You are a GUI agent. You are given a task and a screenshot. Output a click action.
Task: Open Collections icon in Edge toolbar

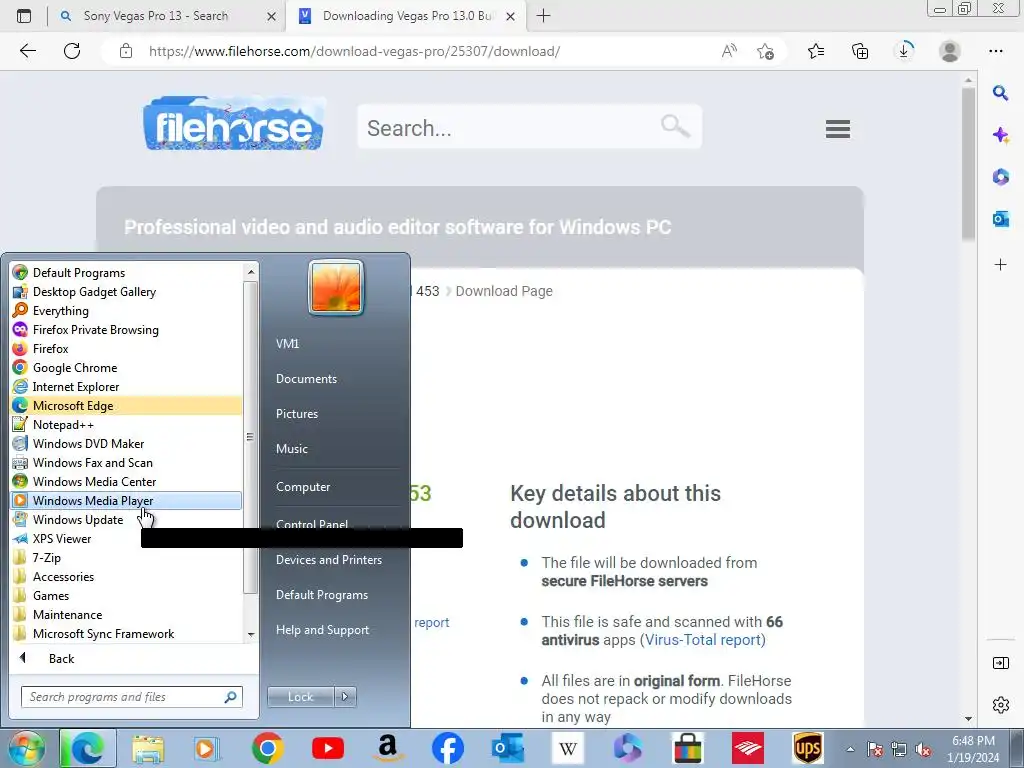pos(860,51)
